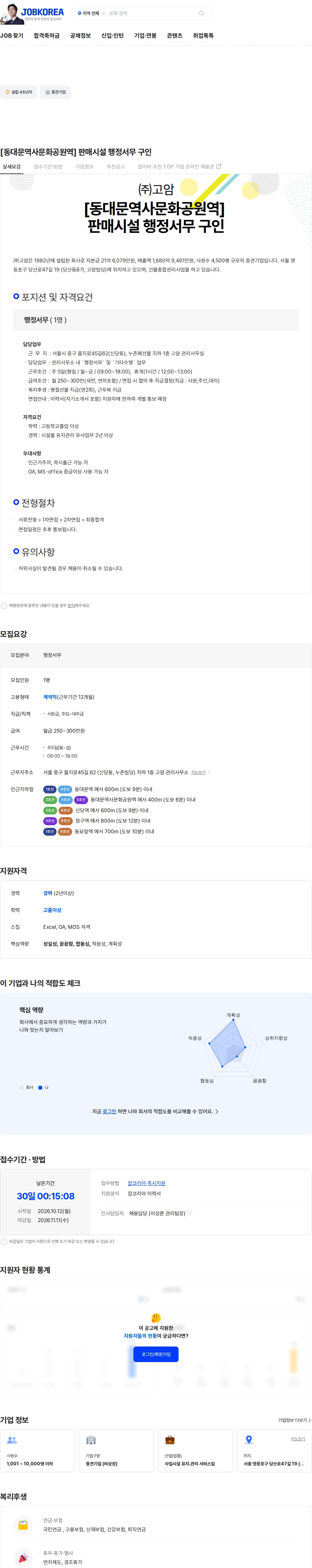Click the 5호선 badge for 청구역
The image size is (312, 1568).
pos(50,821)
